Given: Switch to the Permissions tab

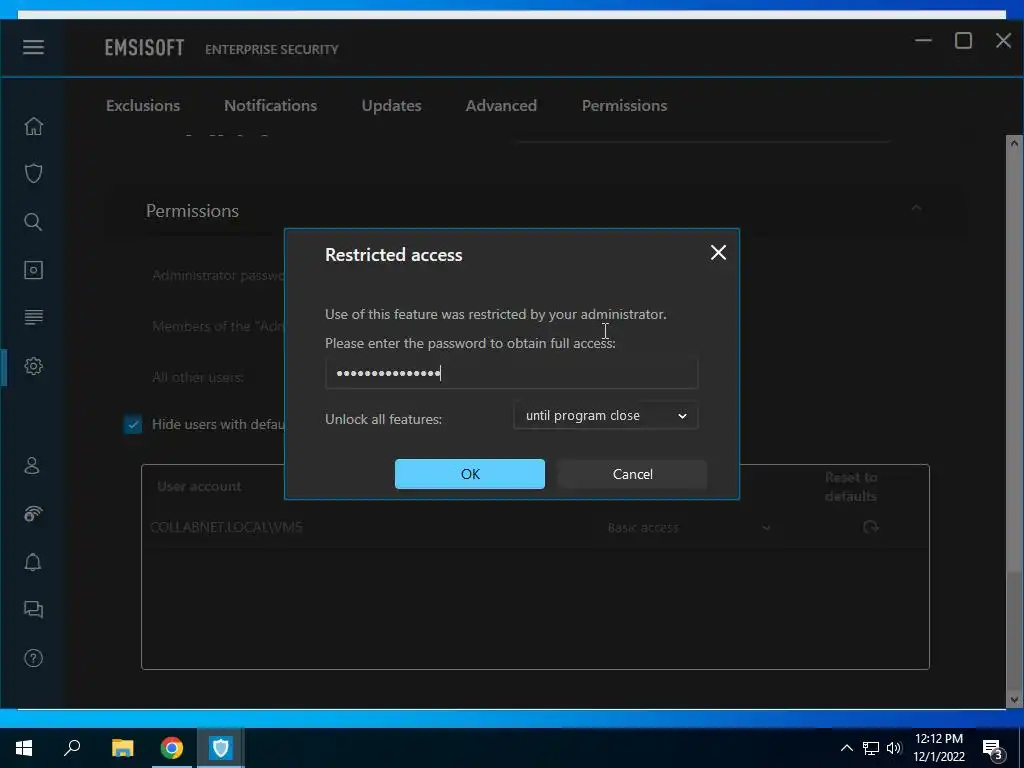Looking at the screenshot, I should 624,105.
